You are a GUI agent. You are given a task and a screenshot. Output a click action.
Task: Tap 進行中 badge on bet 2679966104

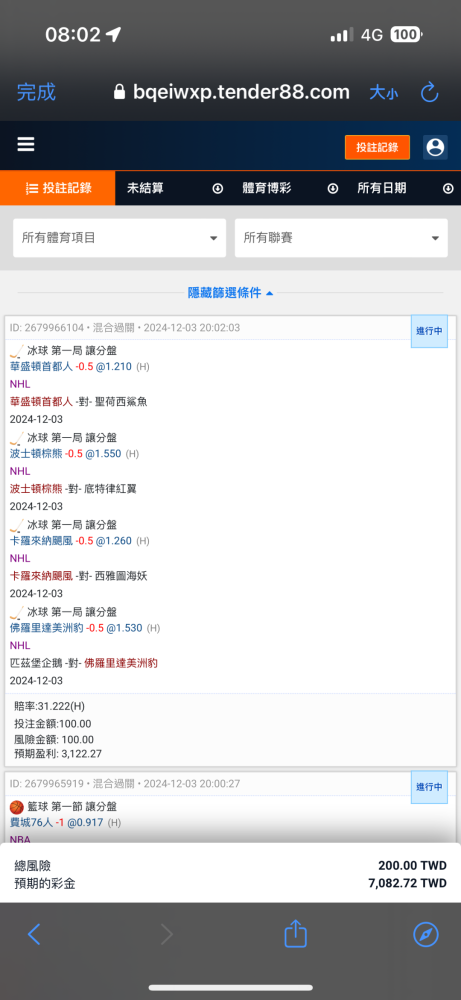(x=429, y=331)
